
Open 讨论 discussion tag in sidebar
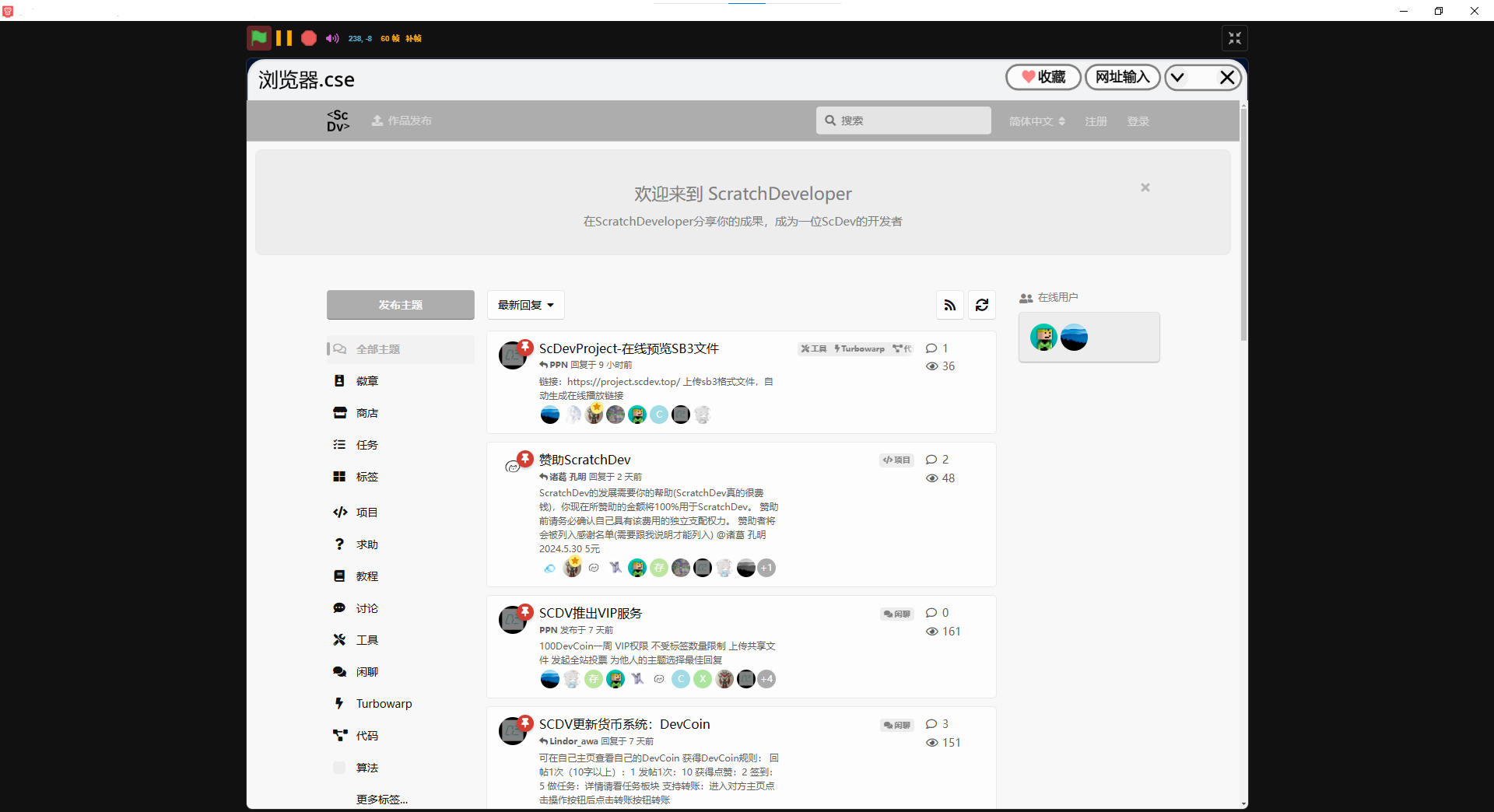point(367,608)
